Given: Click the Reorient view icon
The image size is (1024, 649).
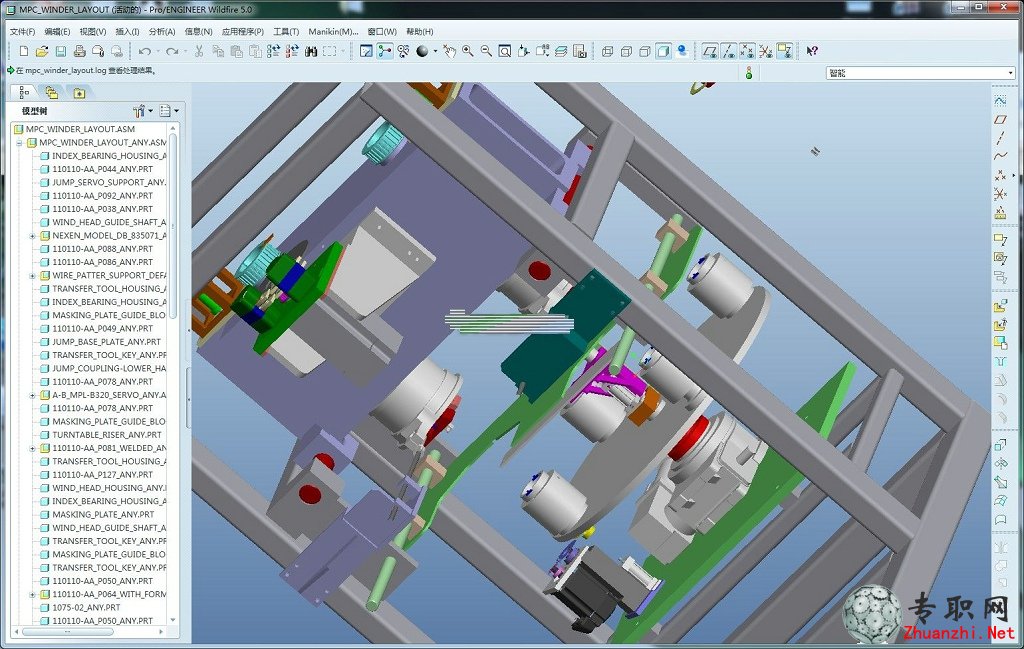Looking at the screenshot, I should pos(523,51).
